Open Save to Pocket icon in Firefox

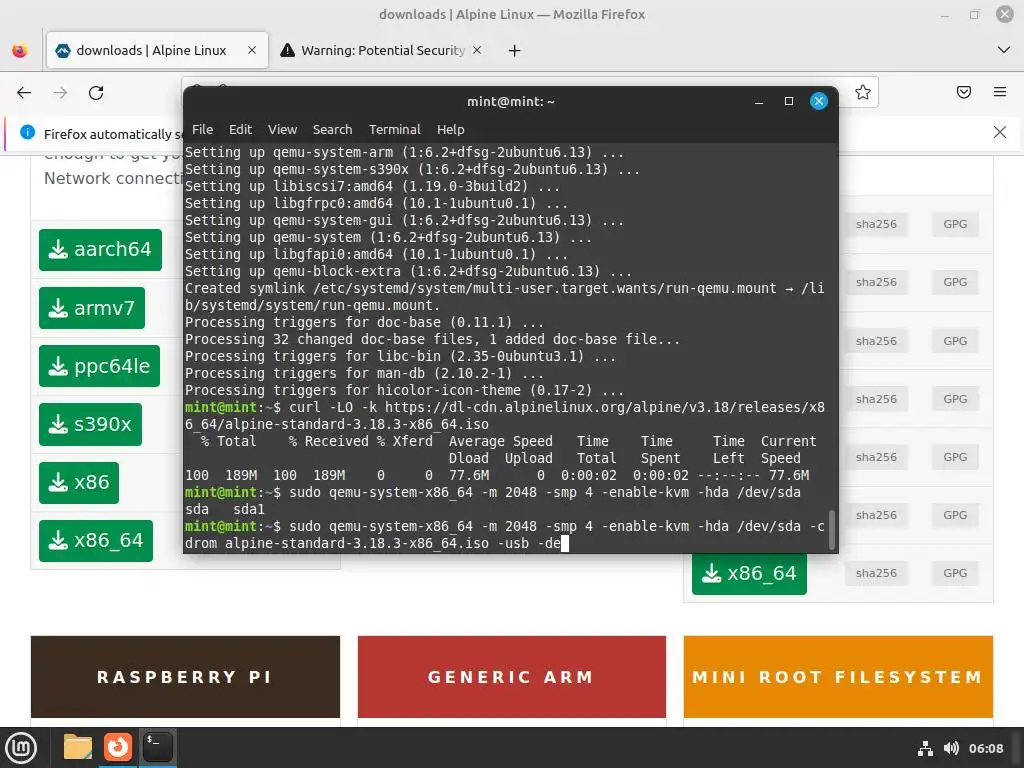point(964,92)
